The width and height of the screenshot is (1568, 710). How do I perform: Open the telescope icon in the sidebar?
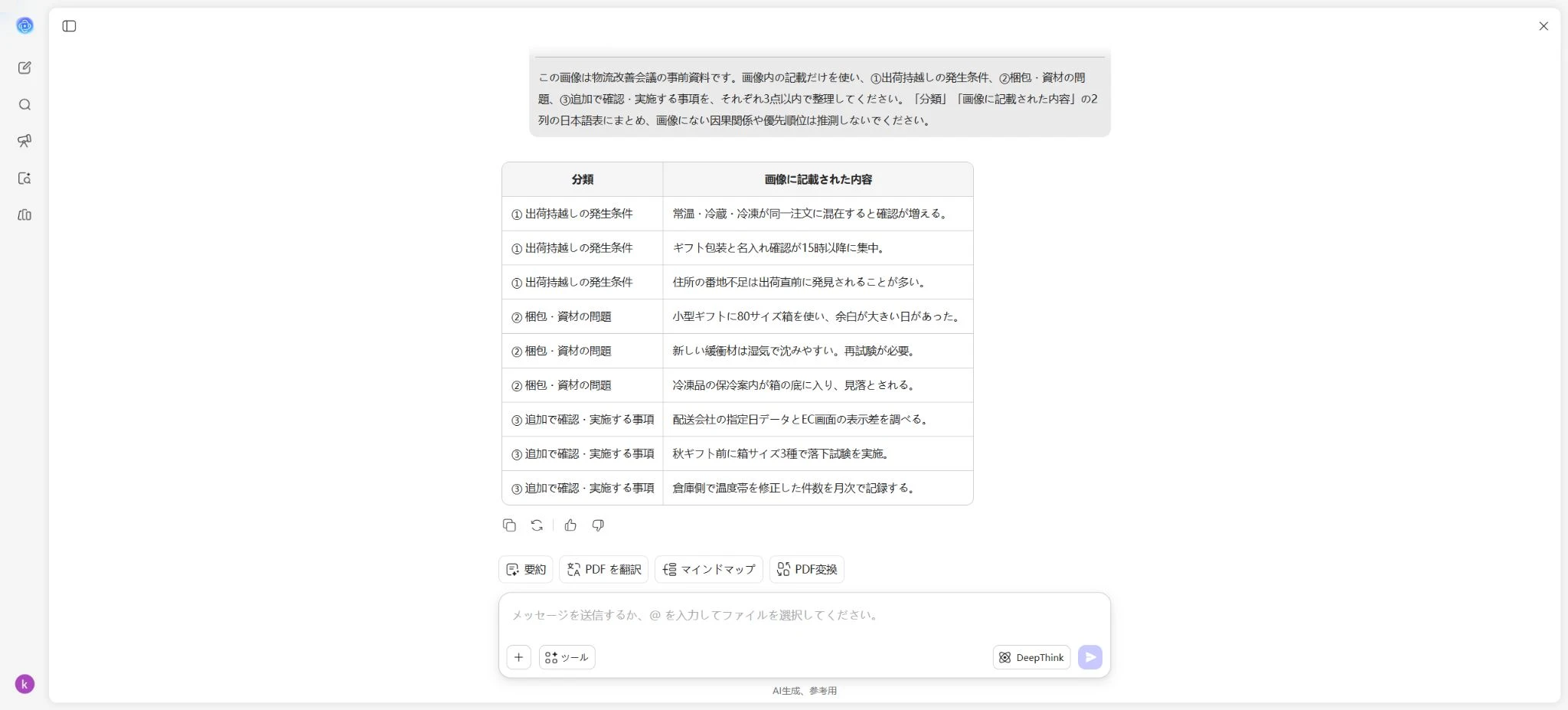point(24,141)
